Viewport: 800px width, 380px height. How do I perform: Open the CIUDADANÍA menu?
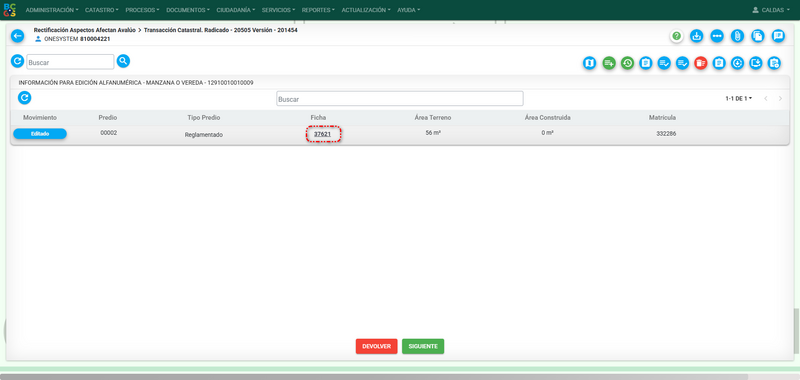pos(236,10)
